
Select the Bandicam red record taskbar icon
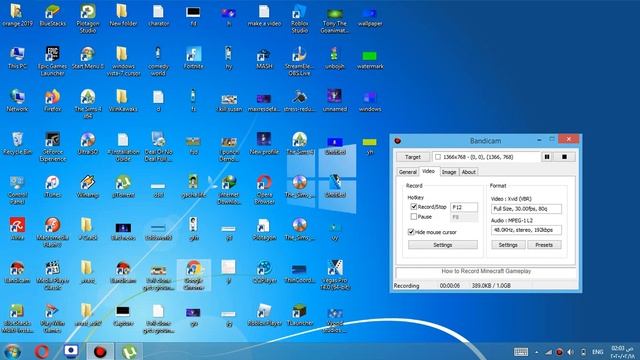click(x=100, y=351)
